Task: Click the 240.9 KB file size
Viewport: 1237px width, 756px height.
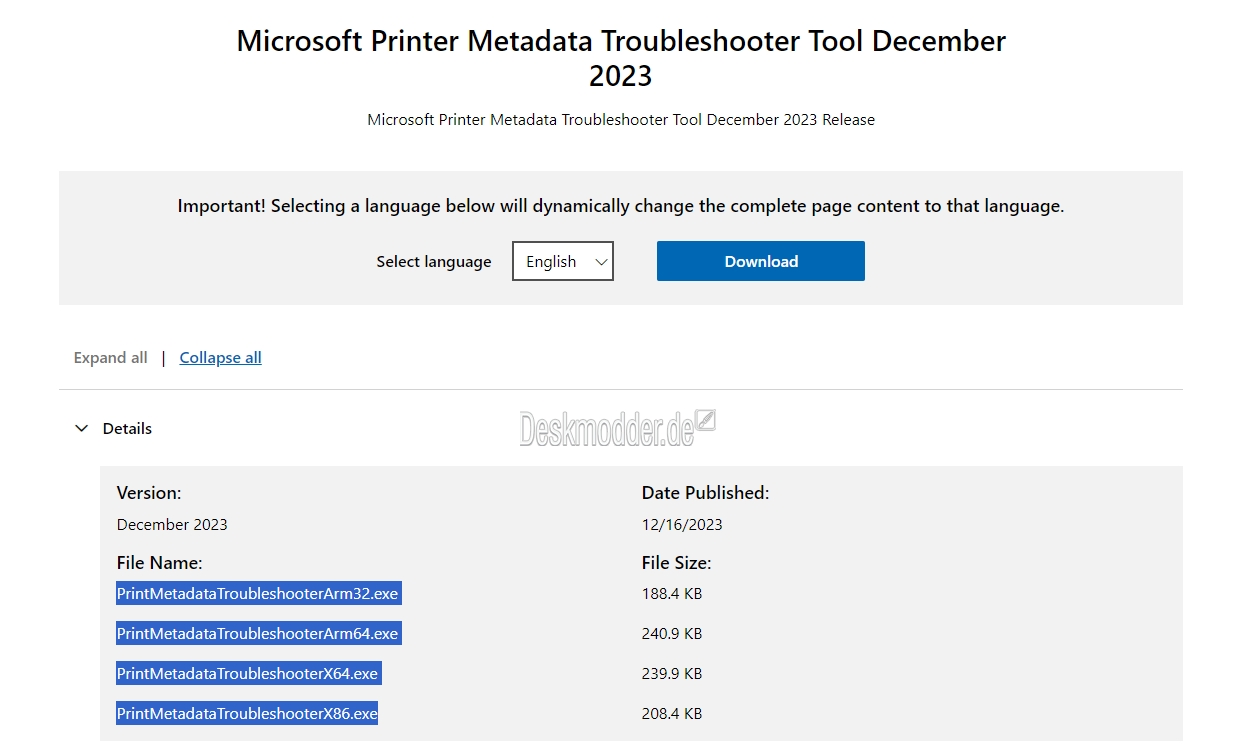Action: tap(672, 633)
